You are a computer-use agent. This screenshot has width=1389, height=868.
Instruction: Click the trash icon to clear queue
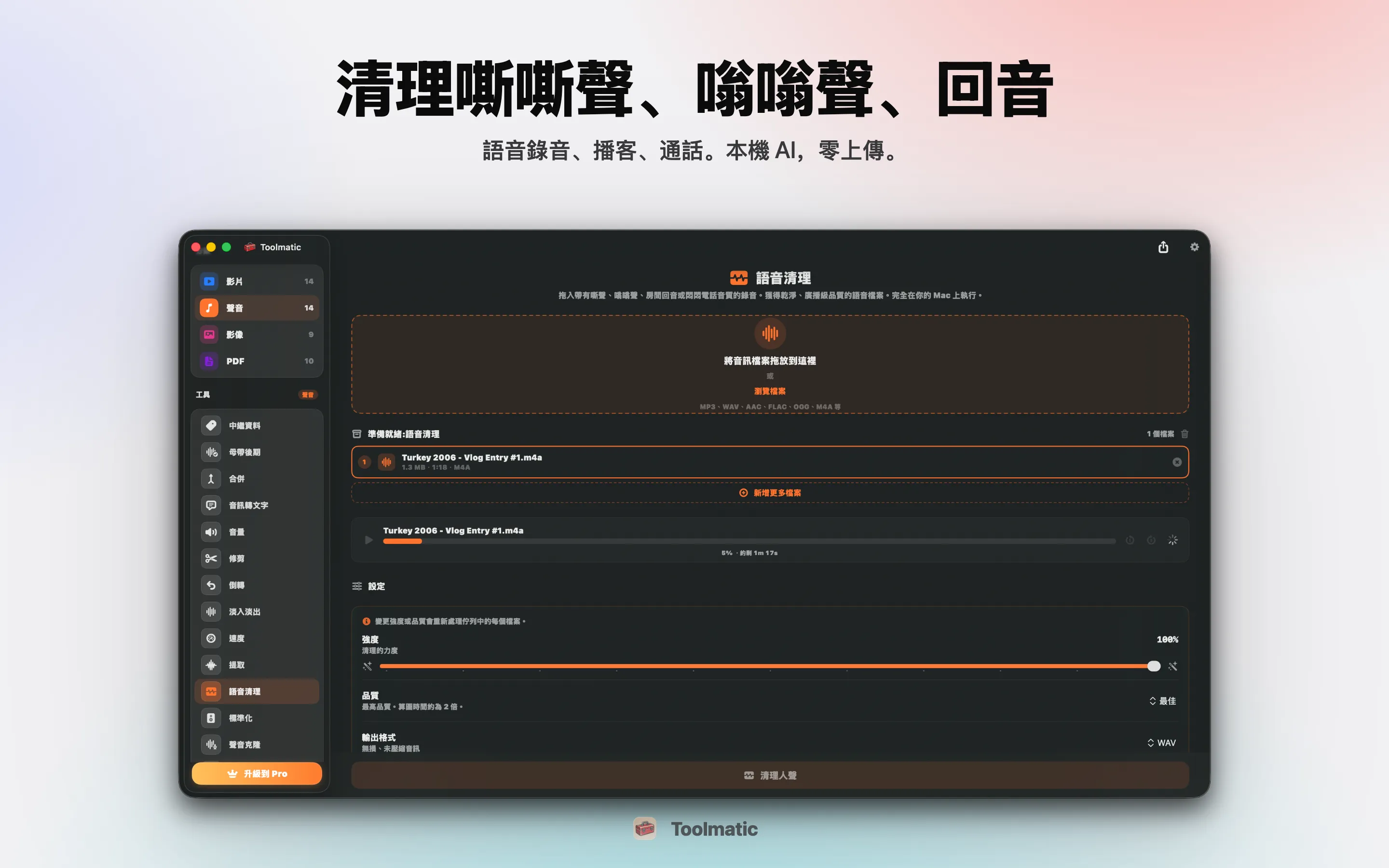point(1185,434)
